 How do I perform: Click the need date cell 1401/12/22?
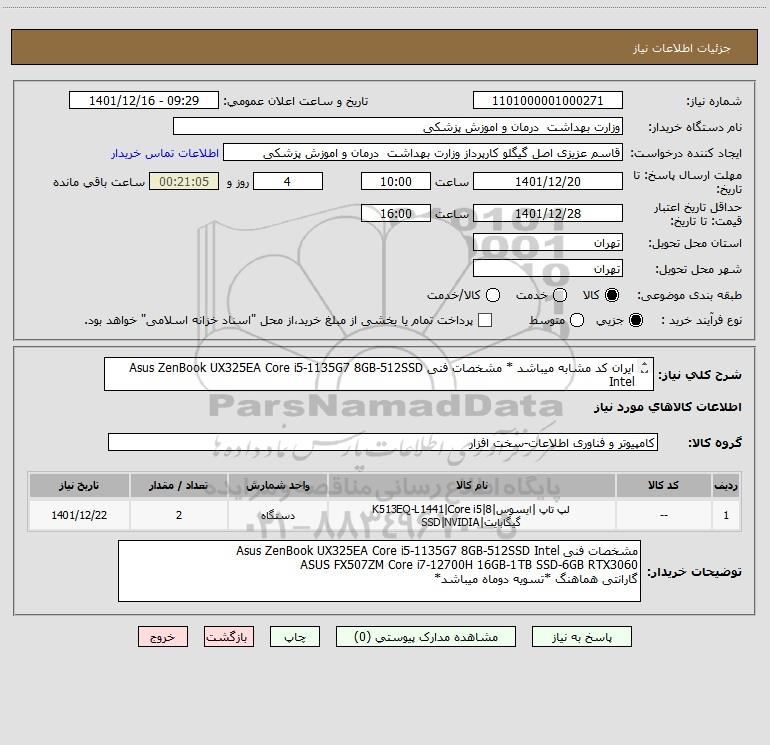point(79,515)
